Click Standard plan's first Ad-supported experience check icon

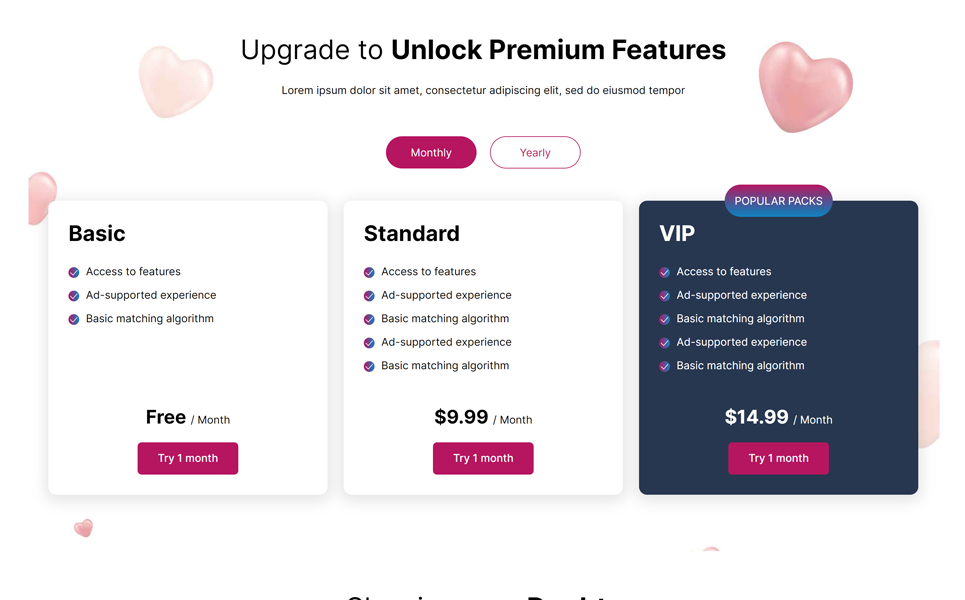(369, 296)
